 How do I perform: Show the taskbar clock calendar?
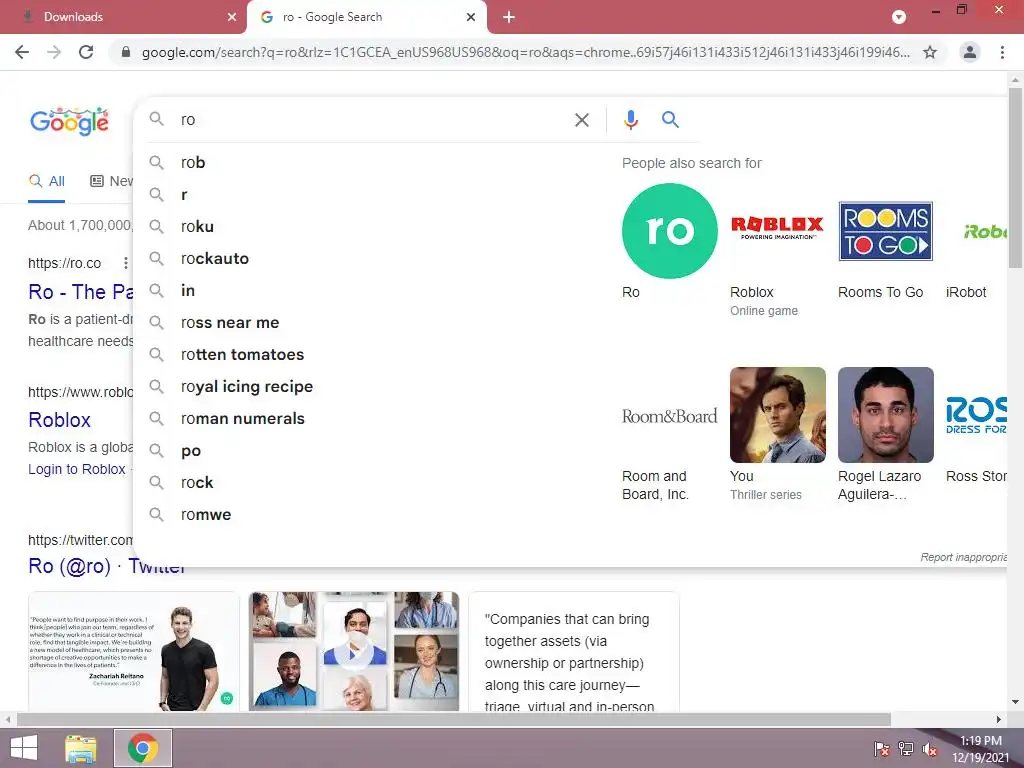(981, 749)
